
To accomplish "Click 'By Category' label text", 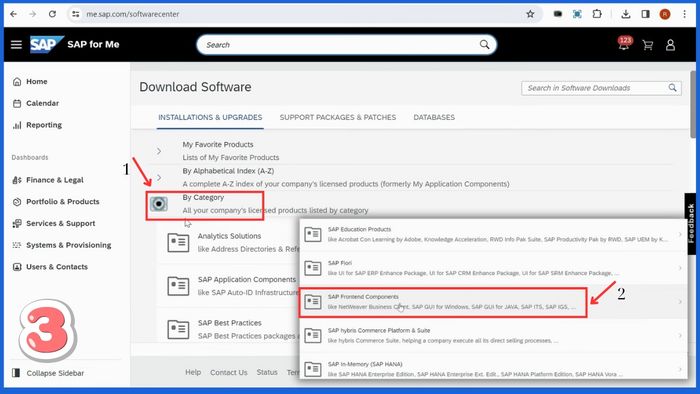I will tap(203, 197).
